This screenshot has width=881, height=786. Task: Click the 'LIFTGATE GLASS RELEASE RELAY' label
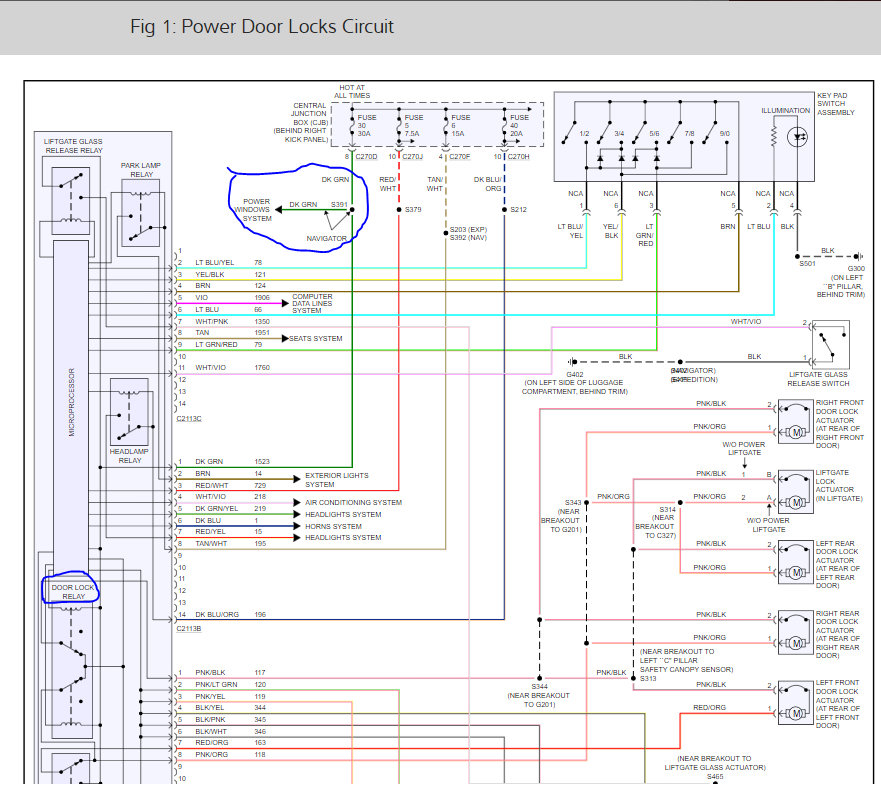(73, 146)
